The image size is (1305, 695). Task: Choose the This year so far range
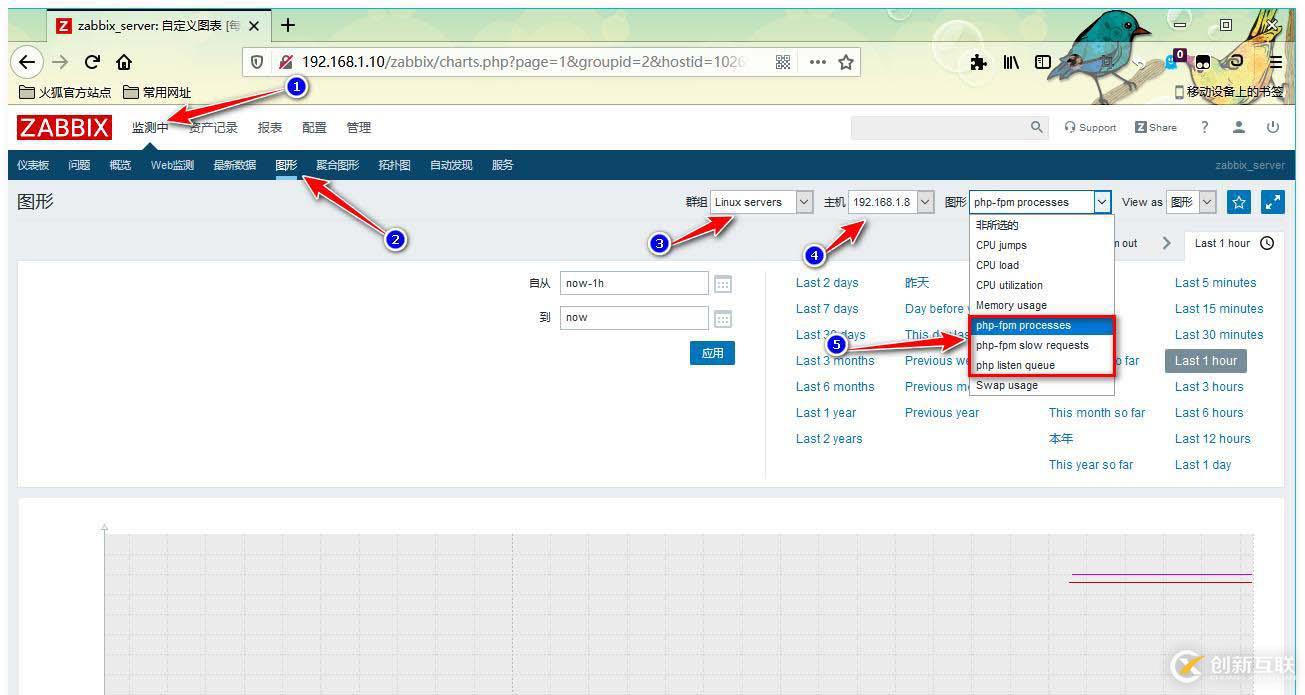point(1091,465)
